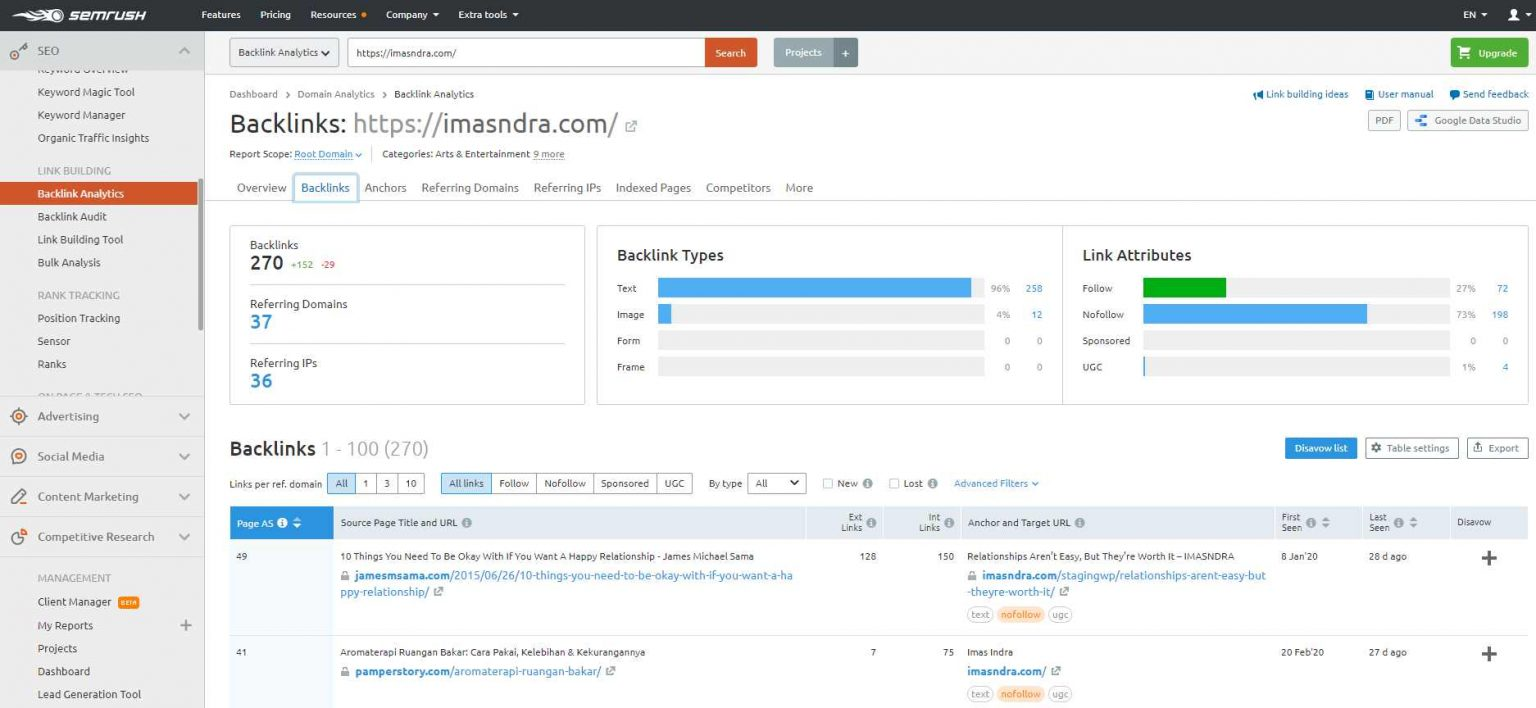Click the plus next to My Reports
The image size is (1536, 708).
point(185,625)
